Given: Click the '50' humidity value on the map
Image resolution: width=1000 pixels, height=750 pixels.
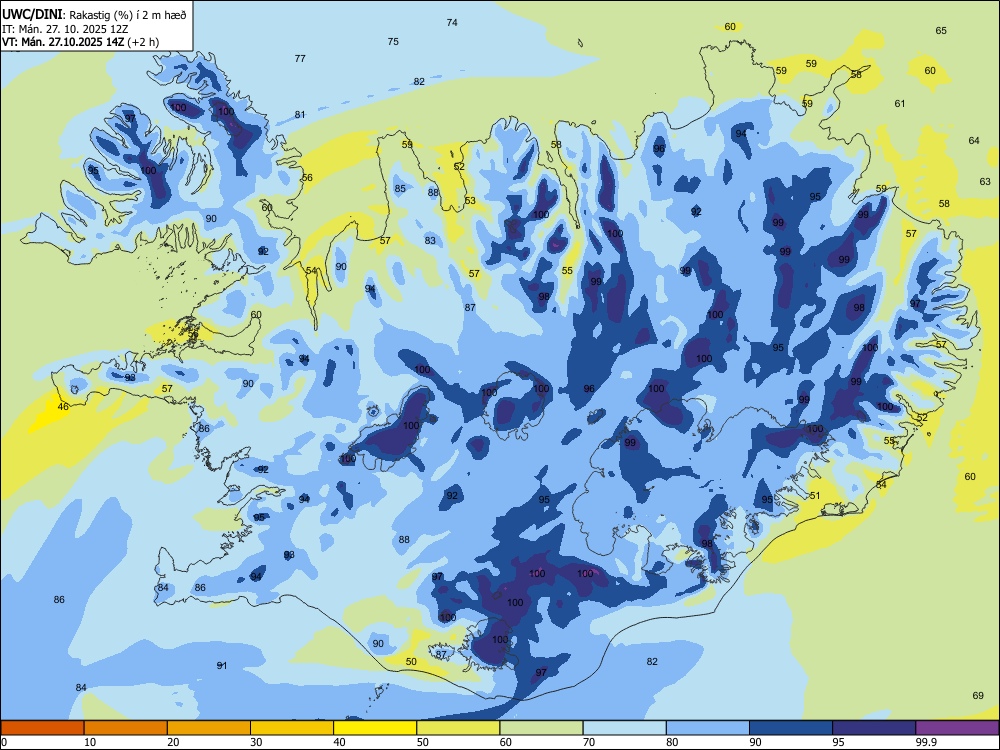Looking at the screenshot, I should (x=411, y=661).
